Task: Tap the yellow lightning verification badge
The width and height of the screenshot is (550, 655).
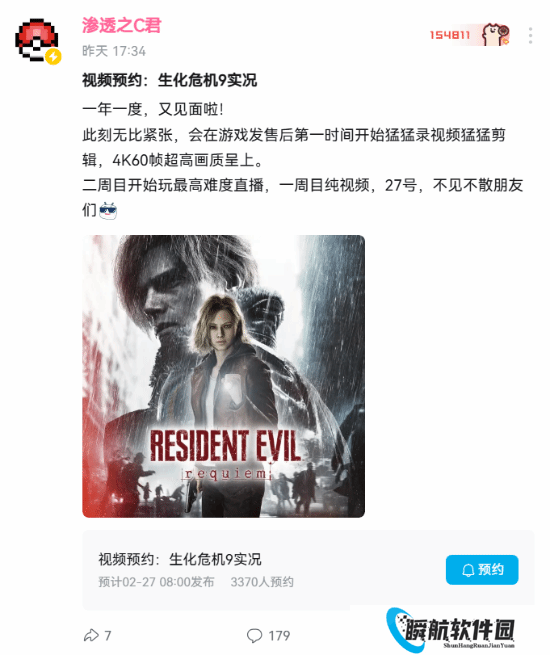Action: point(53,56)
